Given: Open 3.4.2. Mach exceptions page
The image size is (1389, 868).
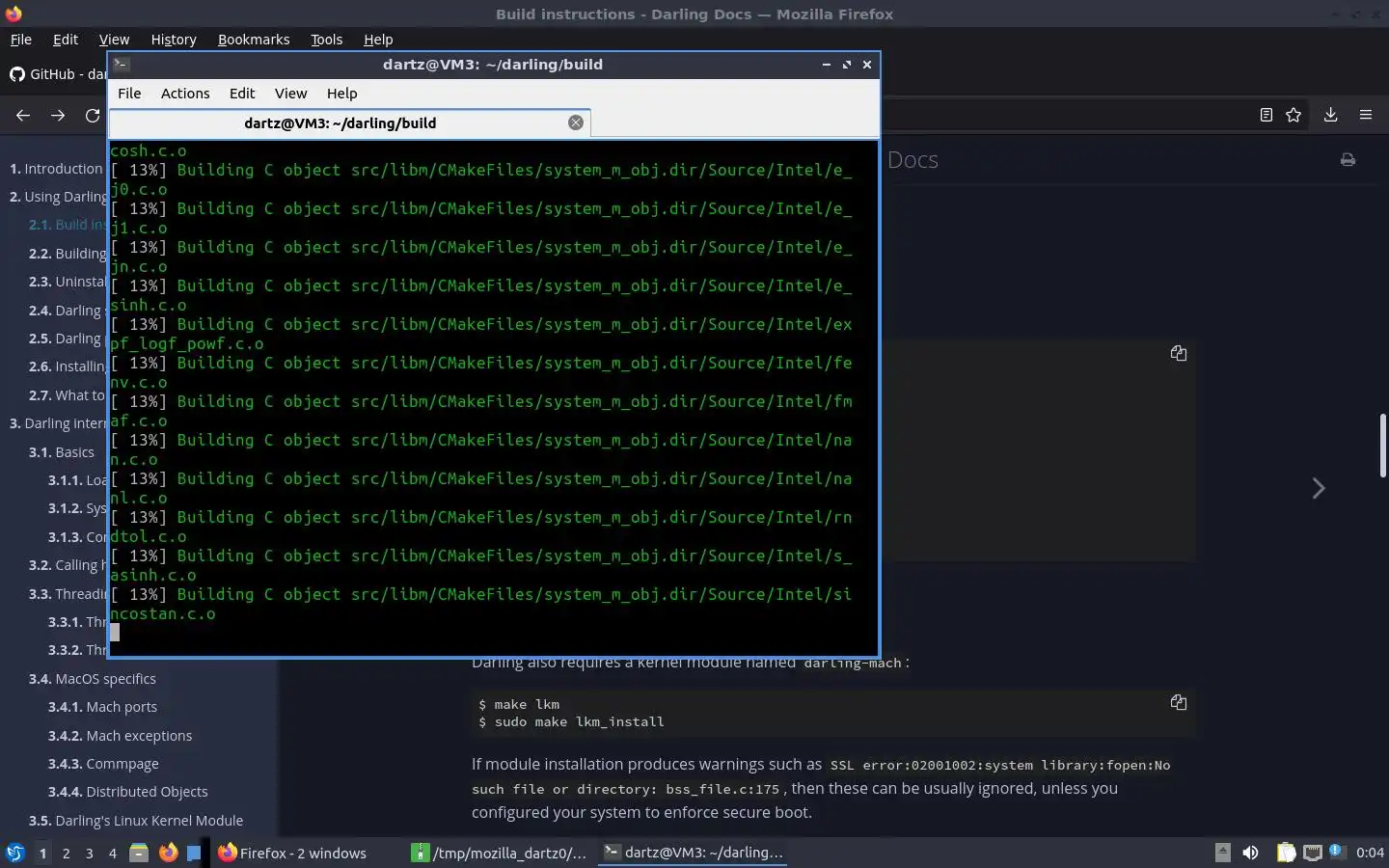Looking at the screenshot, I should [x=120, y=736].
